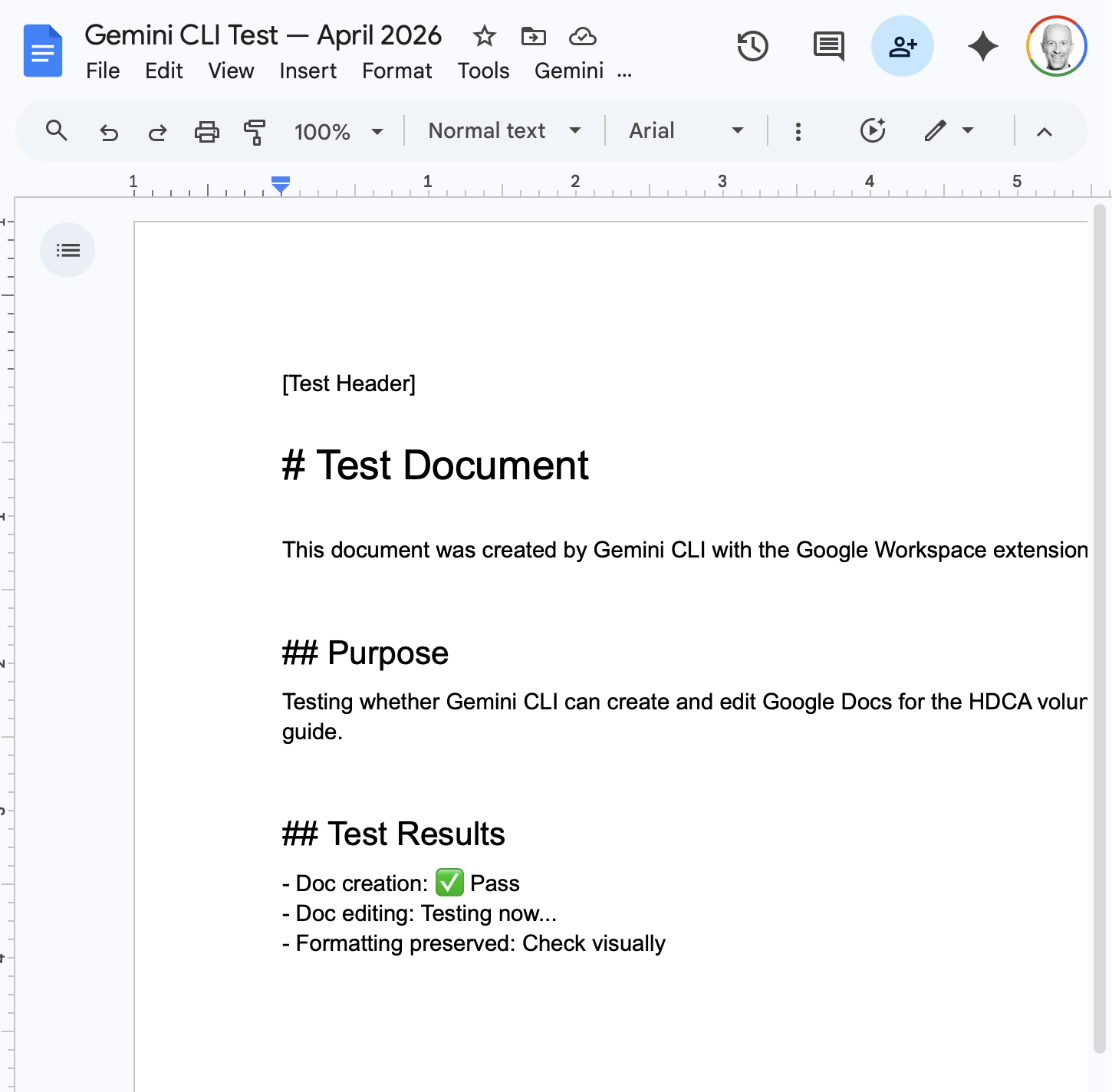Print the document
This screenshot has height=1092, width=1112.
tap(206, 131)
